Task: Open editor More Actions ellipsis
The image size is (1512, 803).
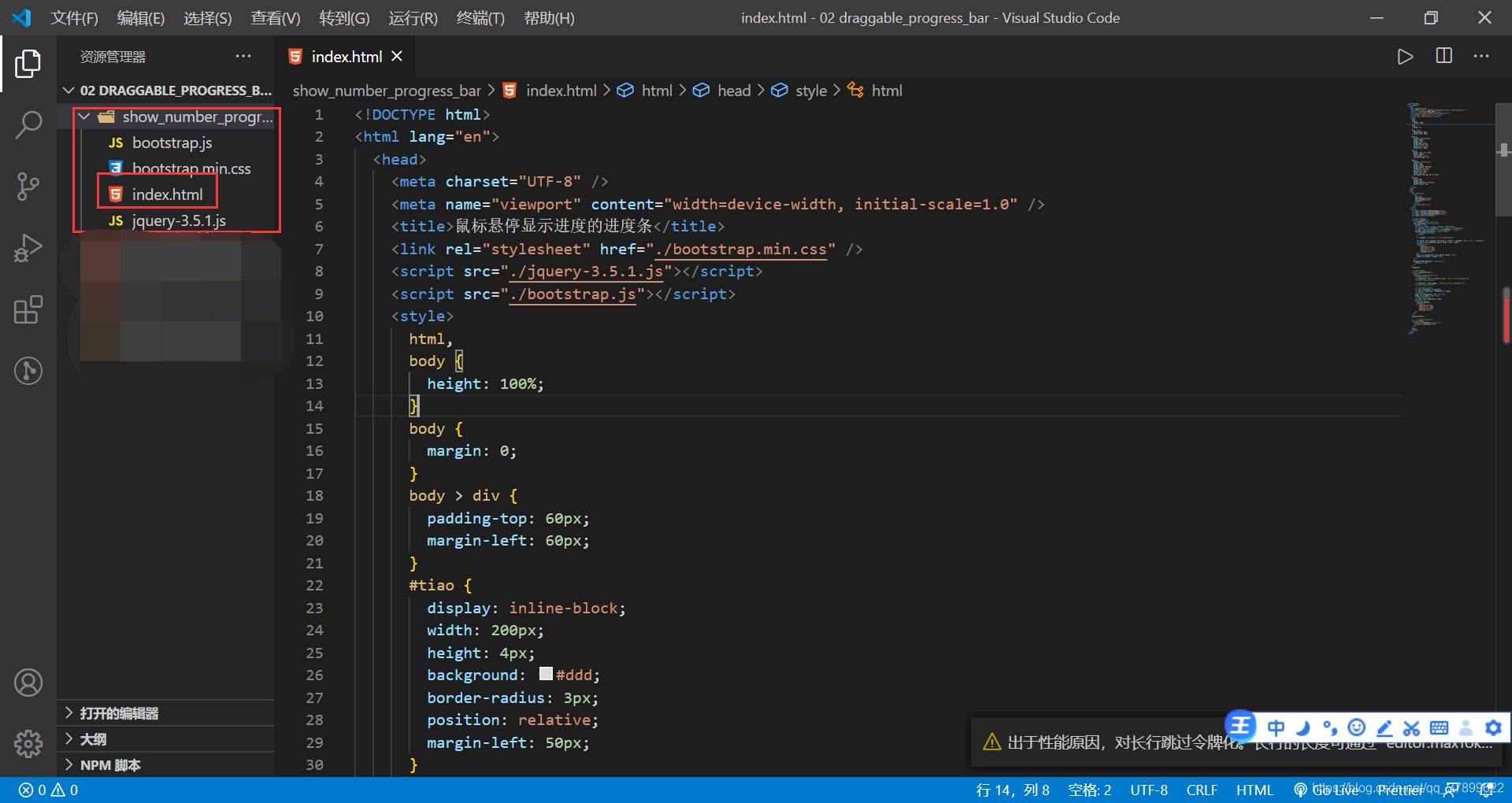Action: 1481,56
